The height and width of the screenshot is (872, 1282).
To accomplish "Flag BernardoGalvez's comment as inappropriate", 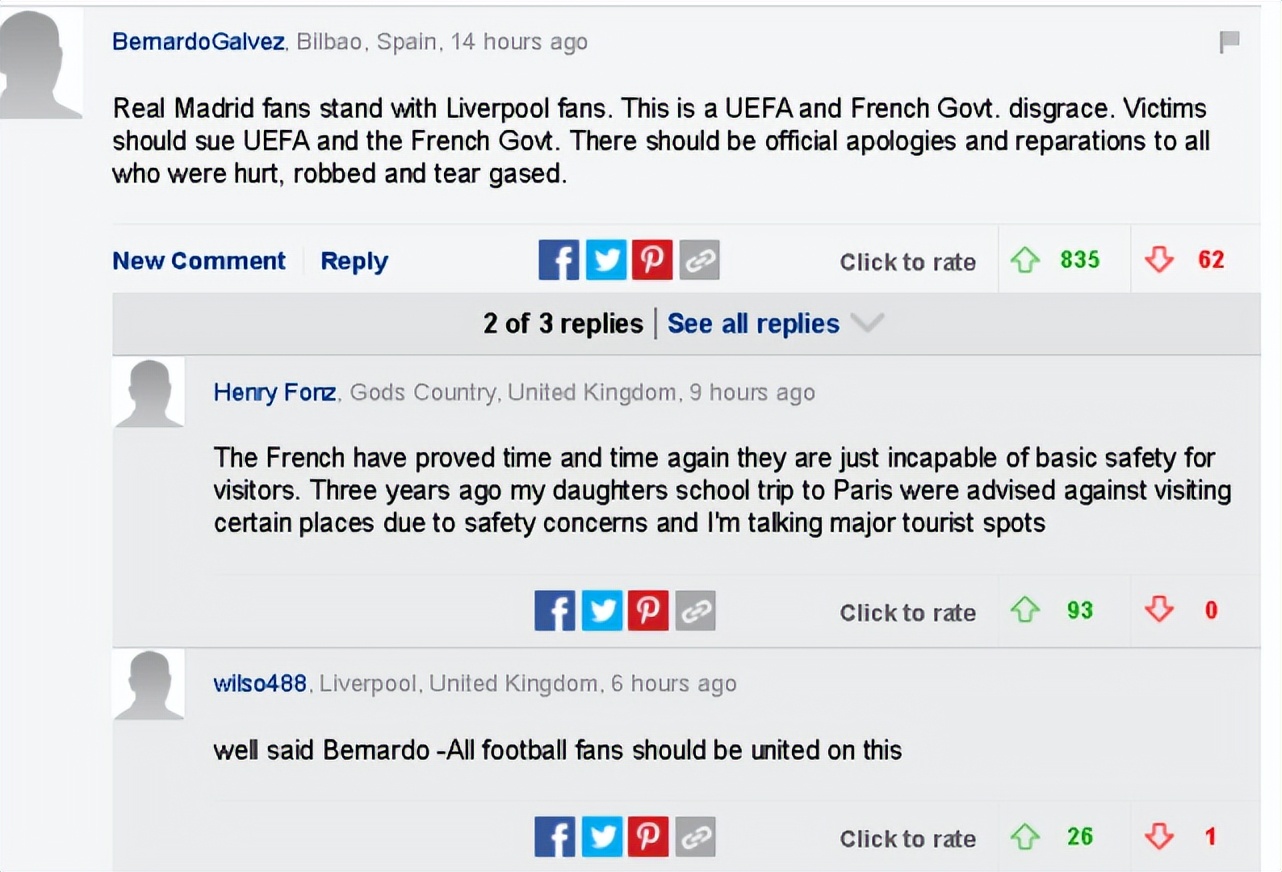I will point(1229,42).
